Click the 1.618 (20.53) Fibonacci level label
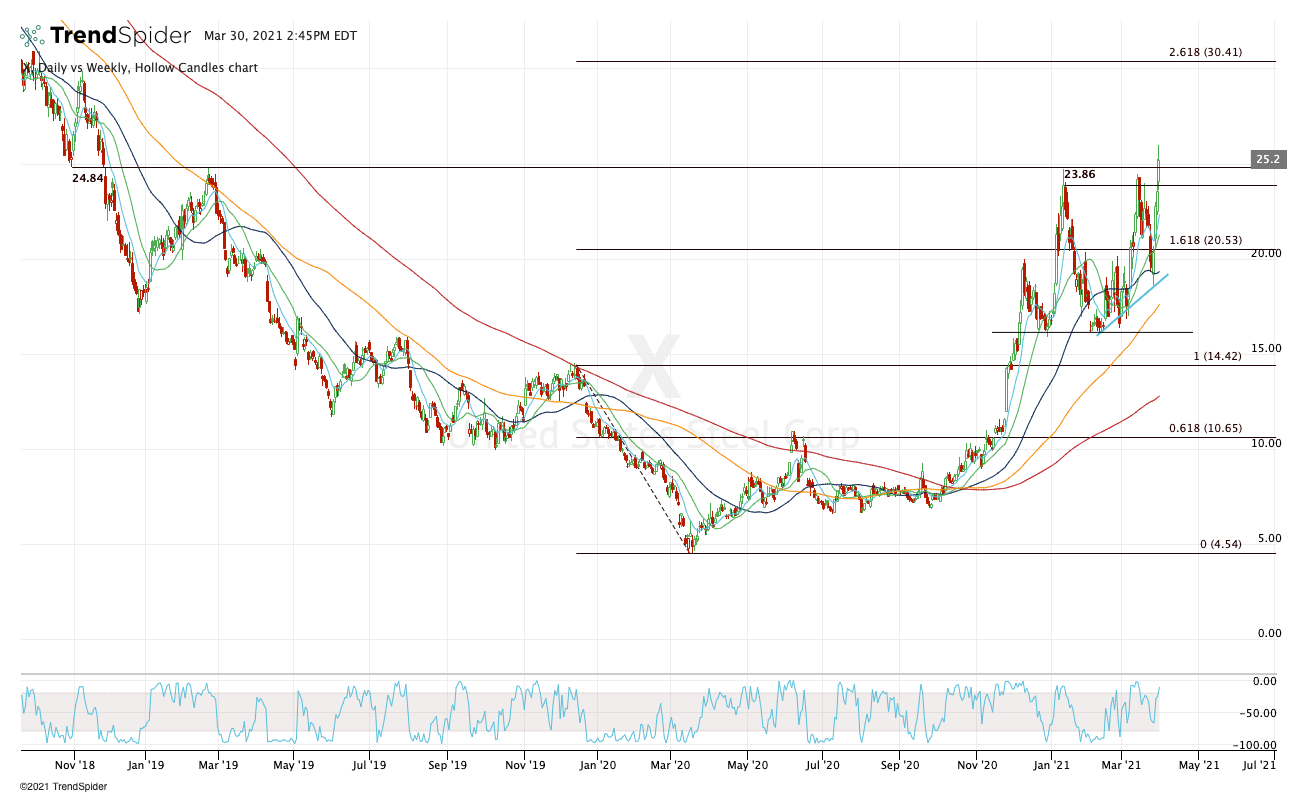Image resolution: width=1307 pixels, height=796 pixels. tap(1205, 240)
